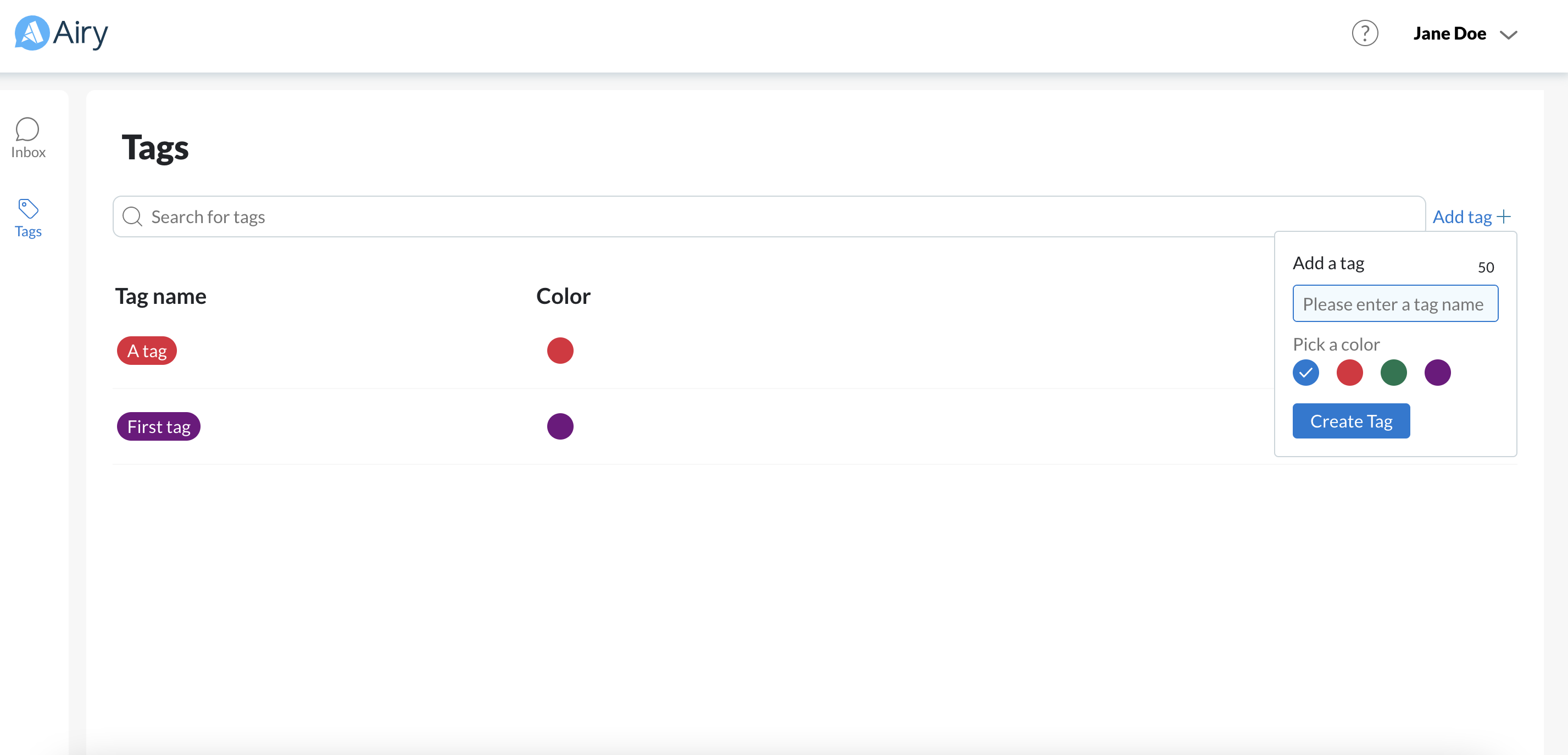Click the red A tag pill

(147, 351)
